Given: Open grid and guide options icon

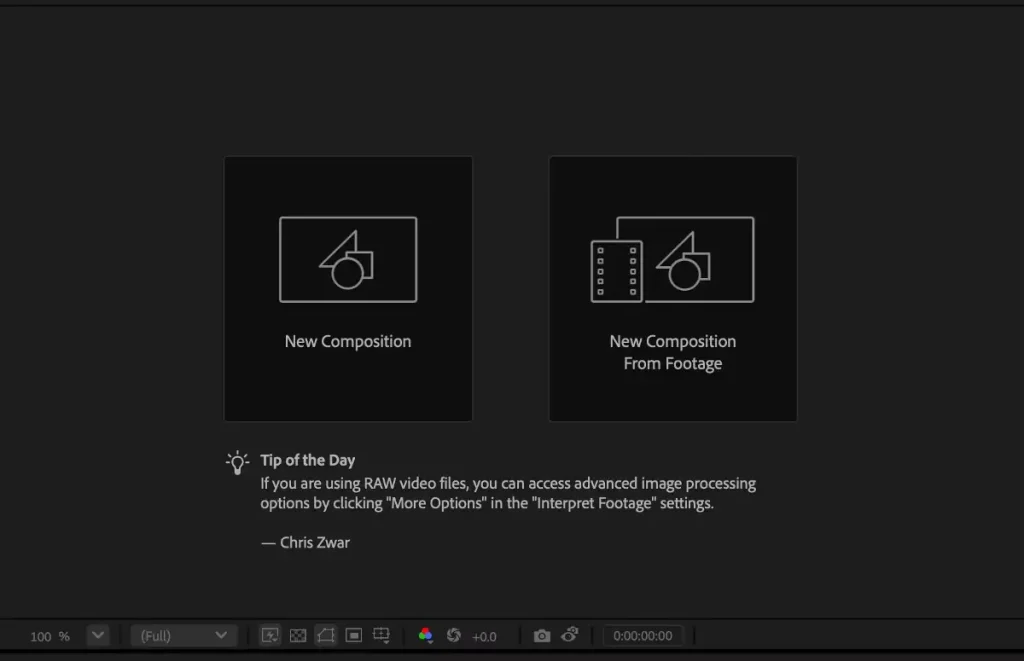Looking at the screenshot, I should tap(381, 636).
